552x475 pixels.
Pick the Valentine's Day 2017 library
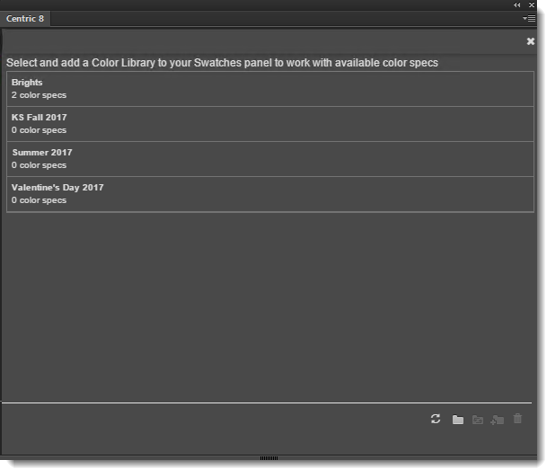[270, 194]
